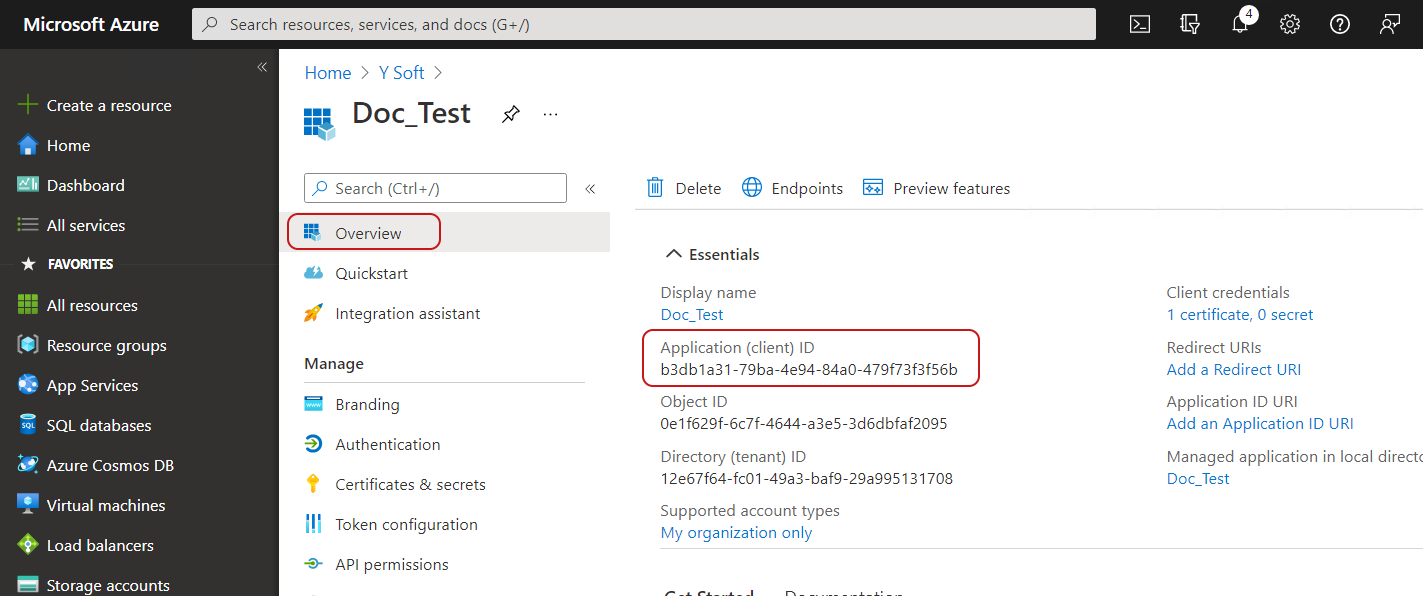
Task: Open Add a Redirect URI link
Action: point(1233,369)
